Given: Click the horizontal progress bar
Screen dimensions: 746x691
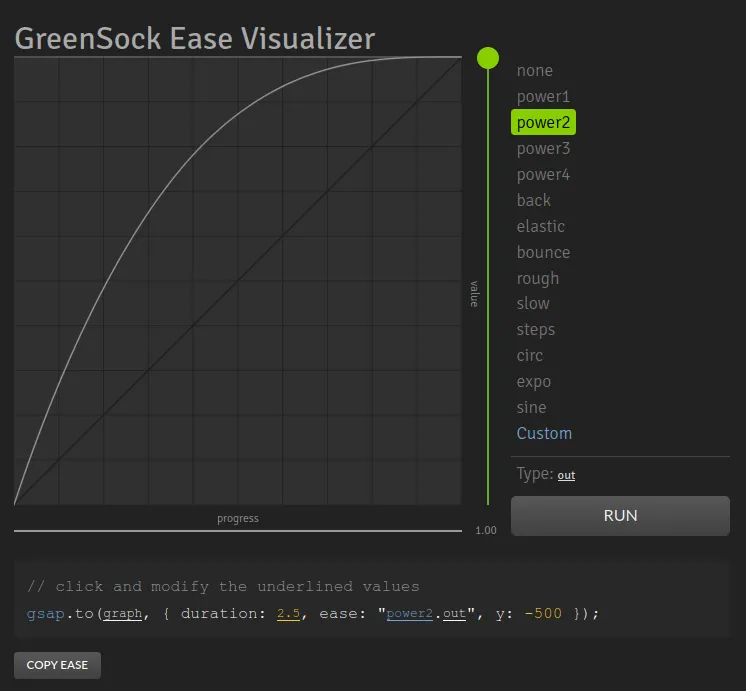Looking at the screenshot, I should pos(238,531).
